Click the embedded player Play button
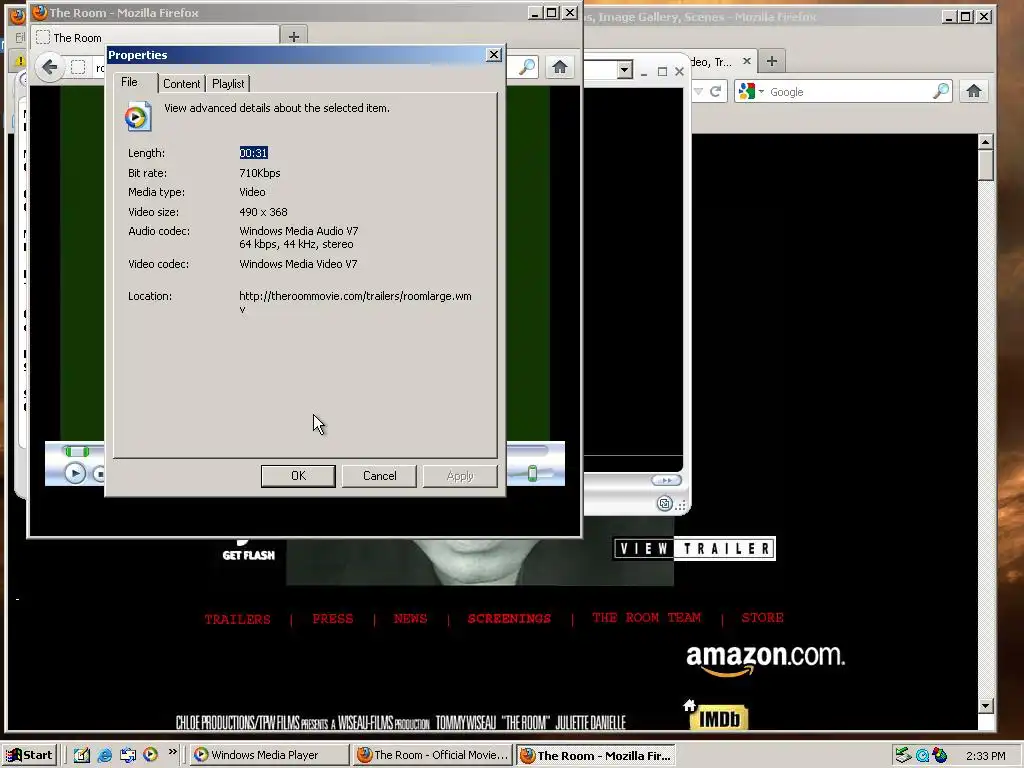The width and height of the screenshot is (1024, 768). point(75,473)
